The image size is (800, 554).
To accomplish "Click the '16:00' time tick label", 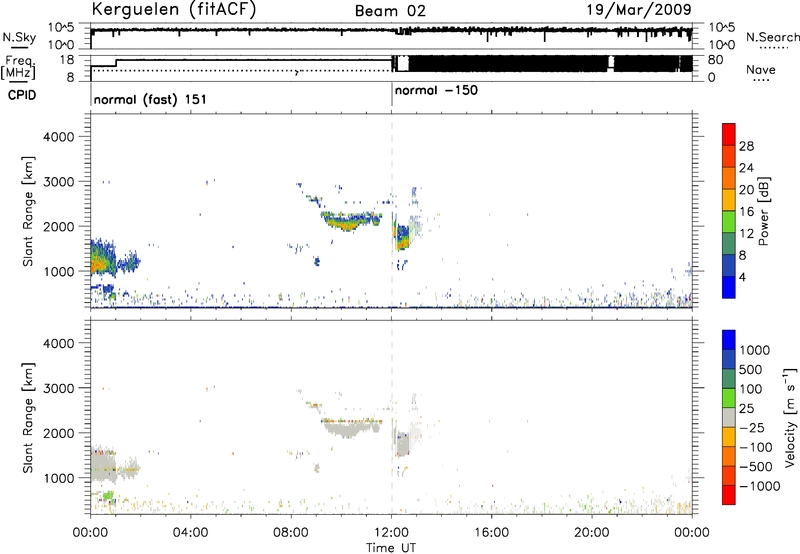I will [x=491, y=533].
